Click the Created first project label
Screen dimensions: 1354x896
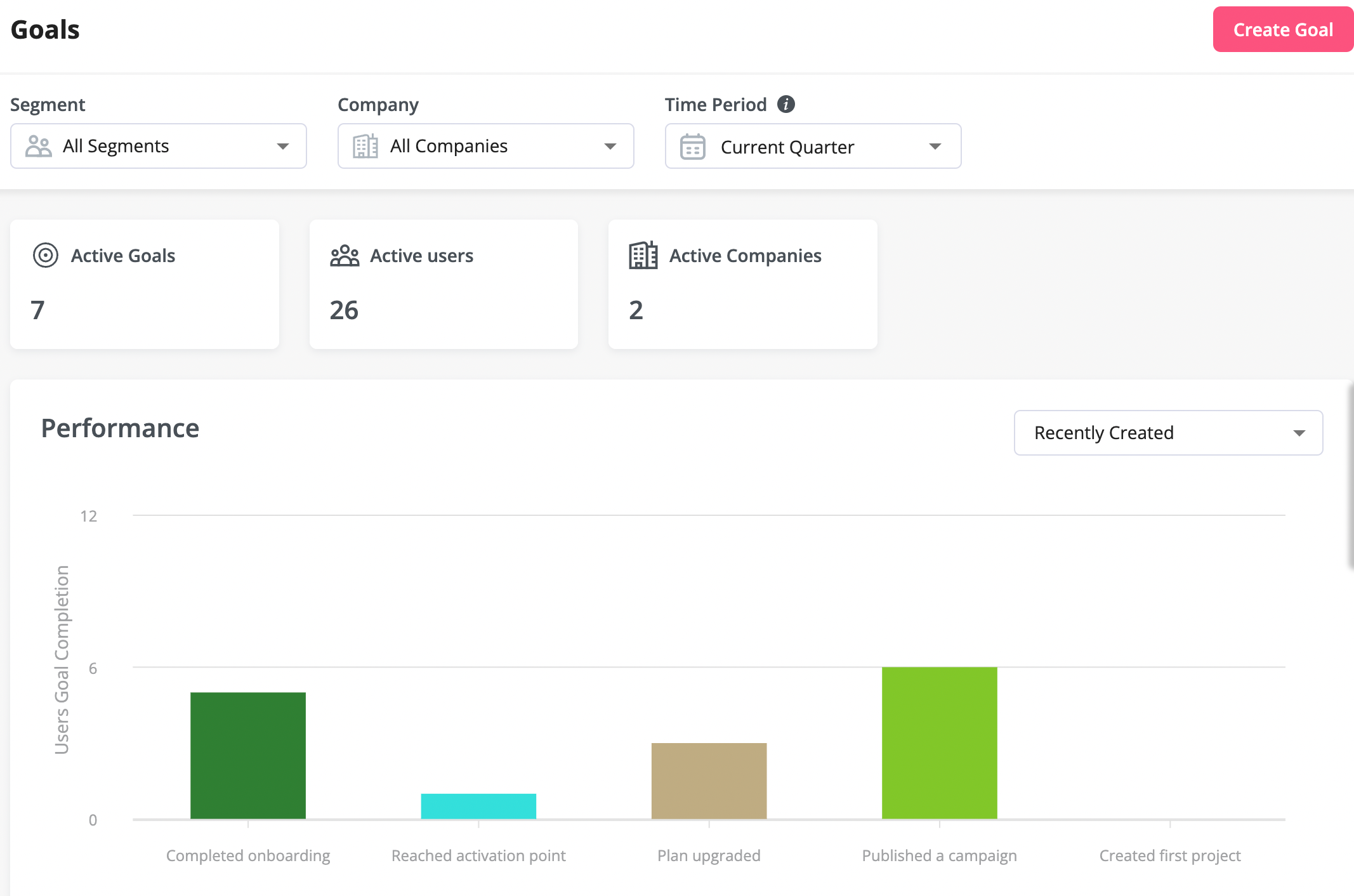tap(1169, 855)
